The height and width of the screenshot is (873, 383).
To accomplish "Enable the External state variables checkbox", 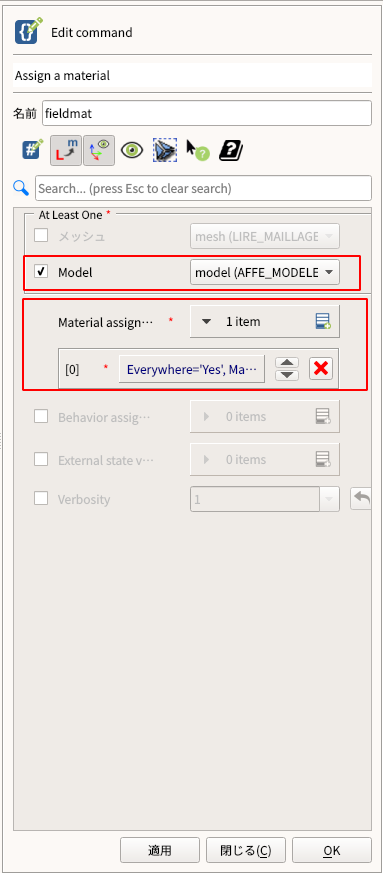I will point(41,459).
